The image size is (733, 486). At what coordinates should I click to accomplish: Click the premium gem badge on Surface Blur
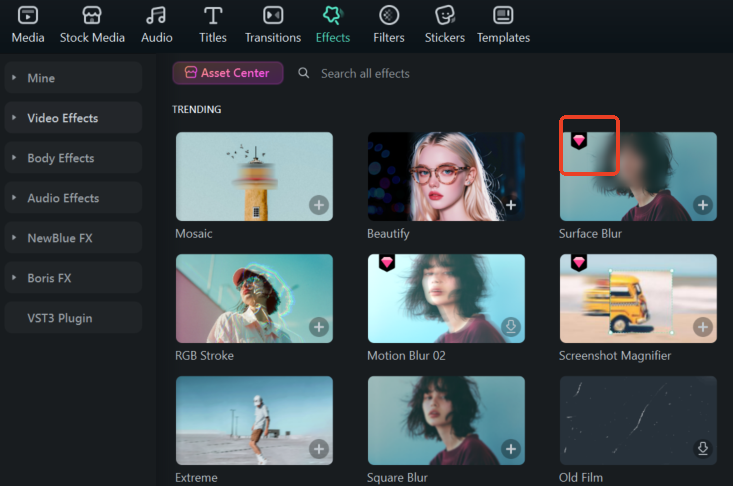579,141
